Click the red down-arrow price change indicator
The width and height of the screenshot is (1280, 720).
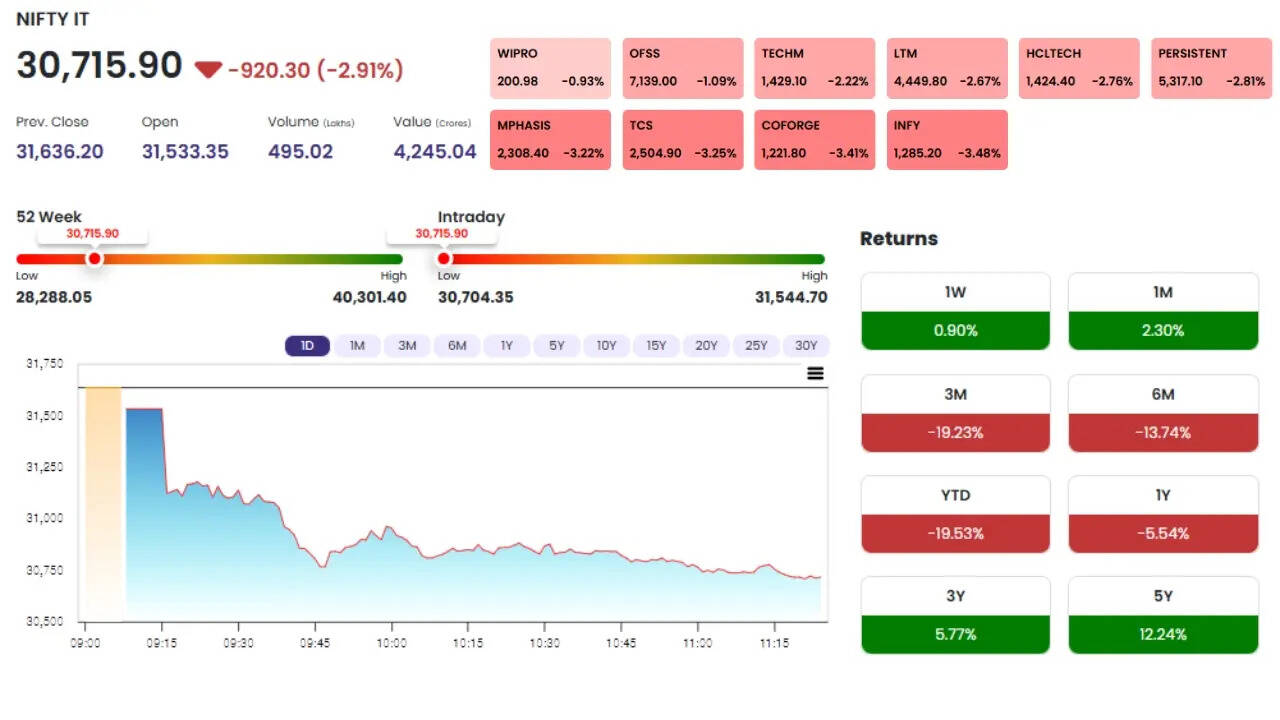pos(208,69)
